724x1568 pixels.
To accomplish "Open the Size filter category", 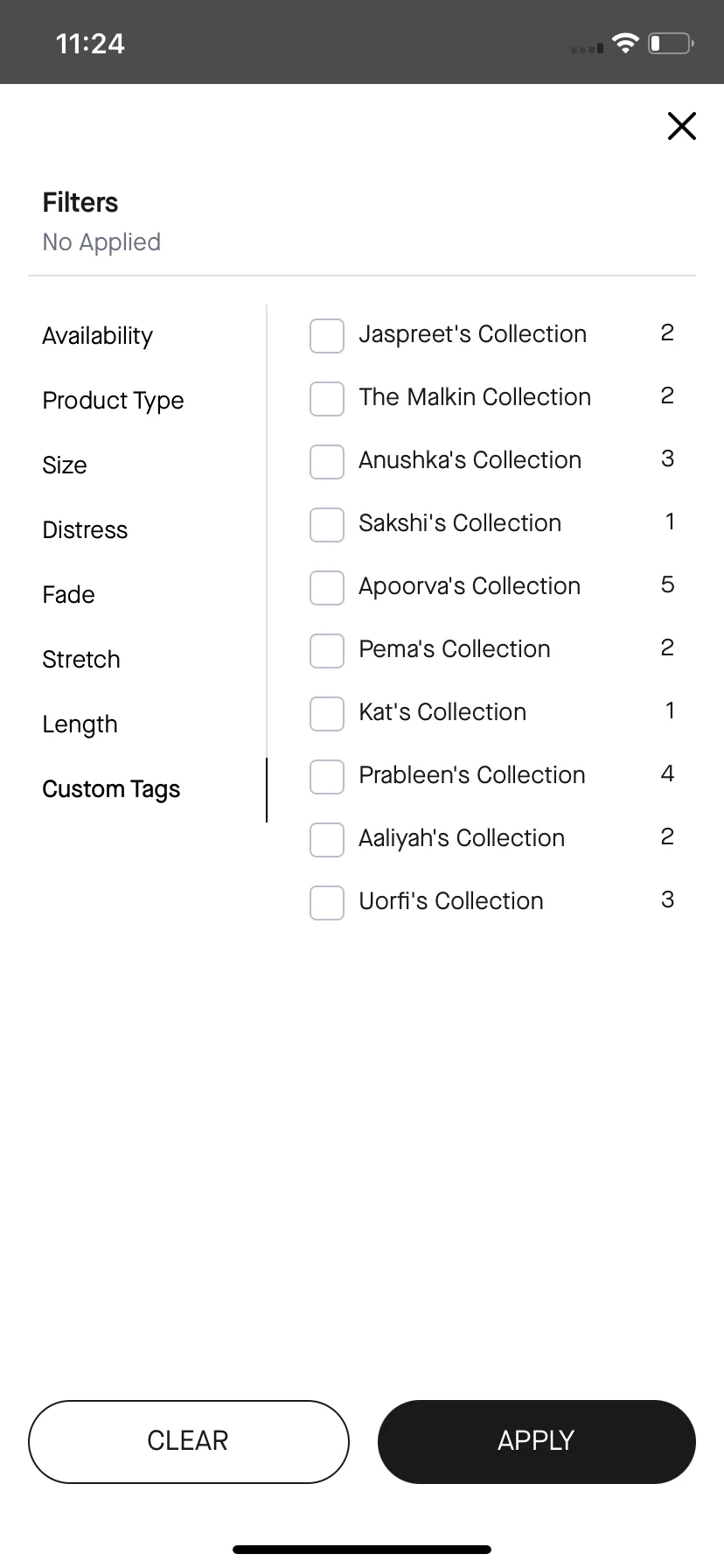I will click(x=65, y=465).
